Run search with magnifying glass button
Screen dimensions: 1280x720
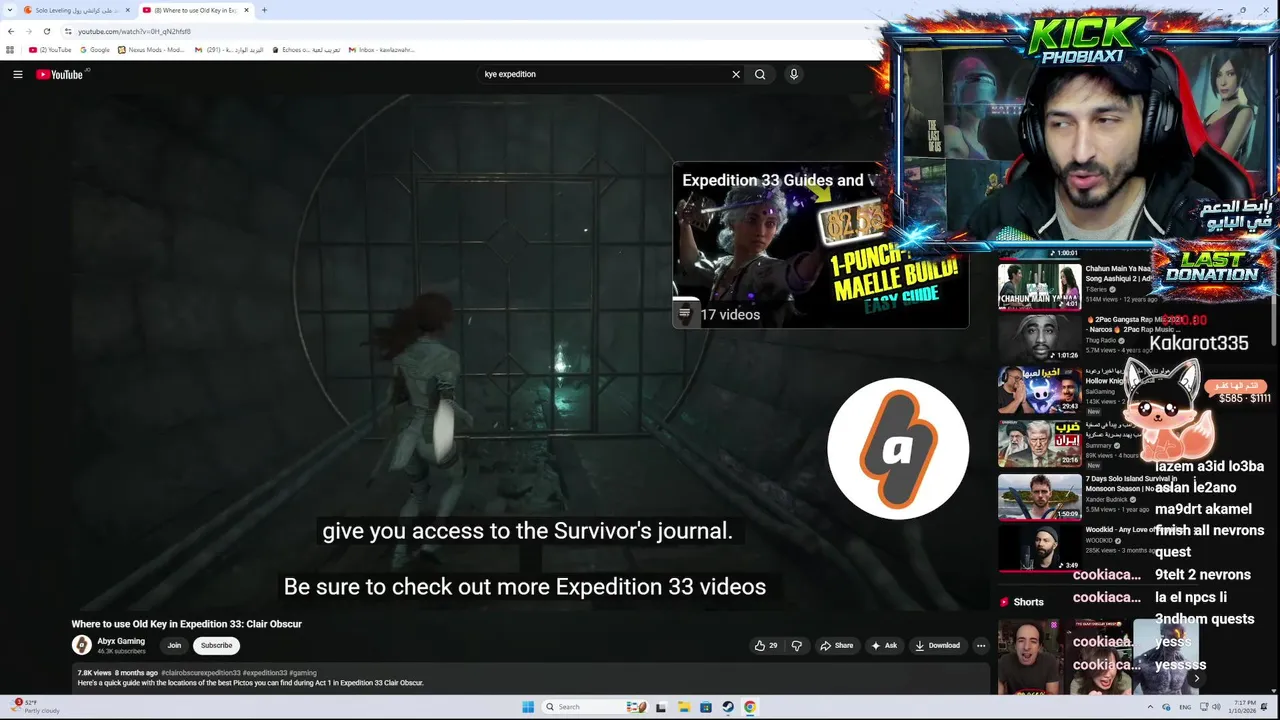coord(760,74)
